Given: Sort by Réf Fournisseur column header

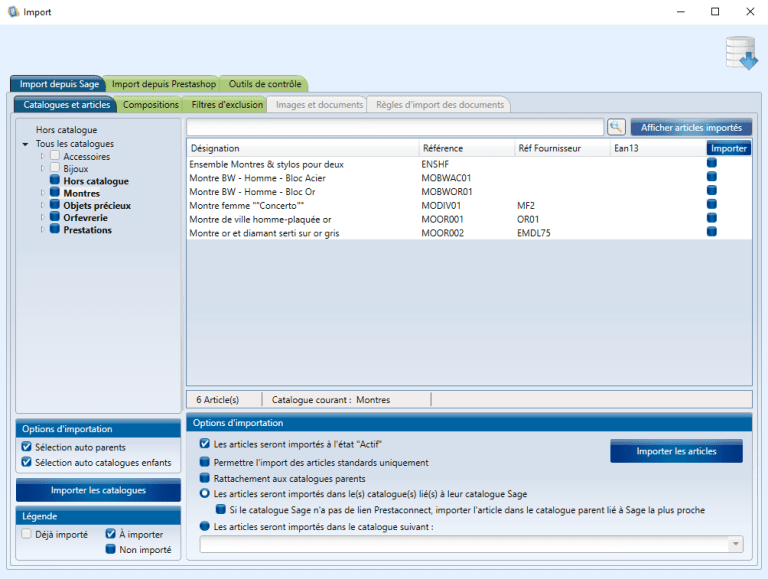Looking at the screenshot, I should pyautogui.click(x=562, y=148).
